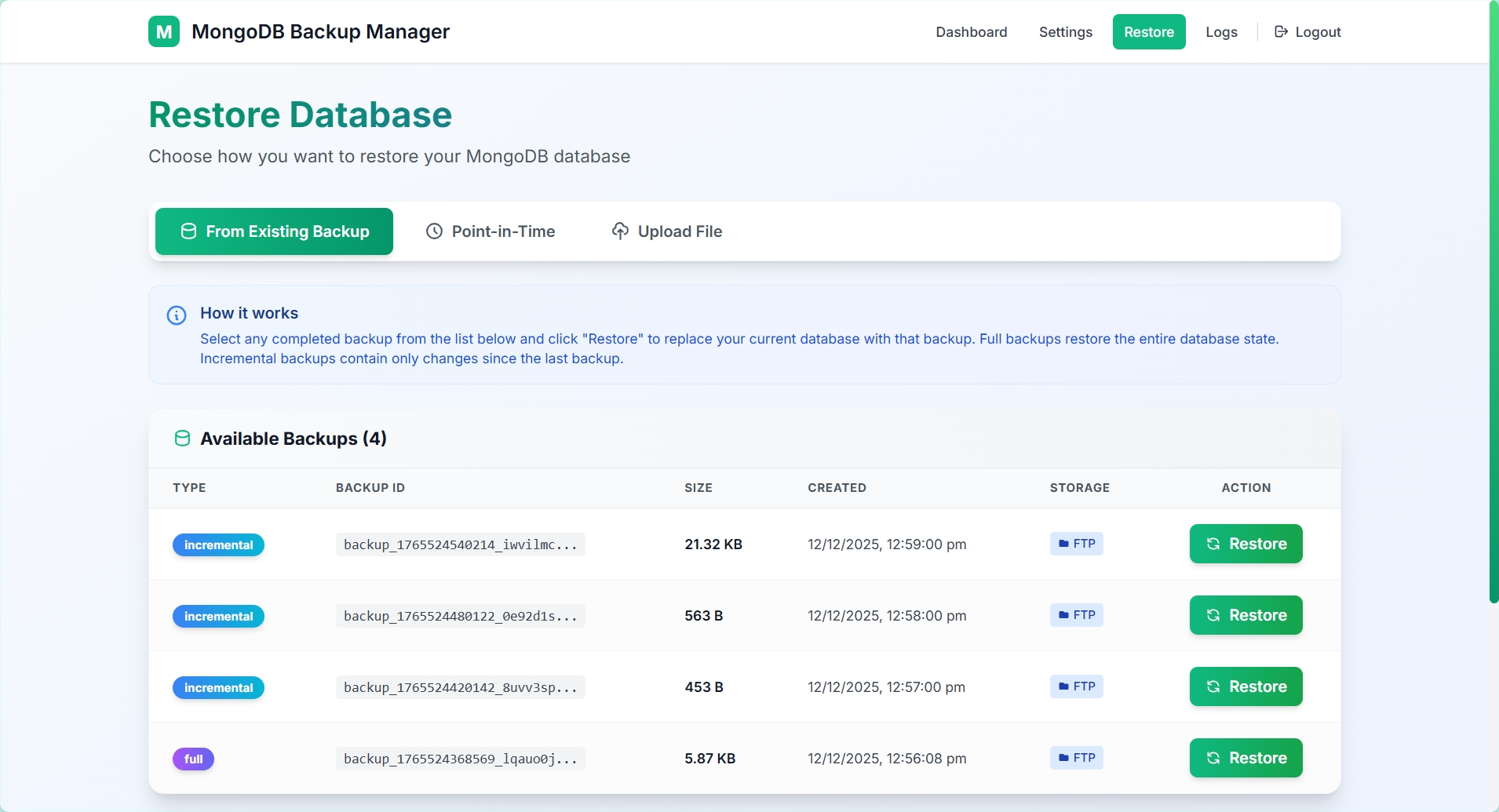Click the clock icon on Point-in-Time tab
This screenshot has height=812, width=1499.
click(x=434, y=231)
